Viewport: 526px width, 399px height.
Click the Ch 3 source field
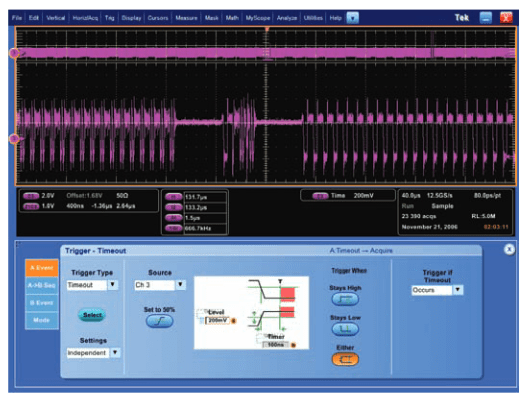click(x=155, y=285)
